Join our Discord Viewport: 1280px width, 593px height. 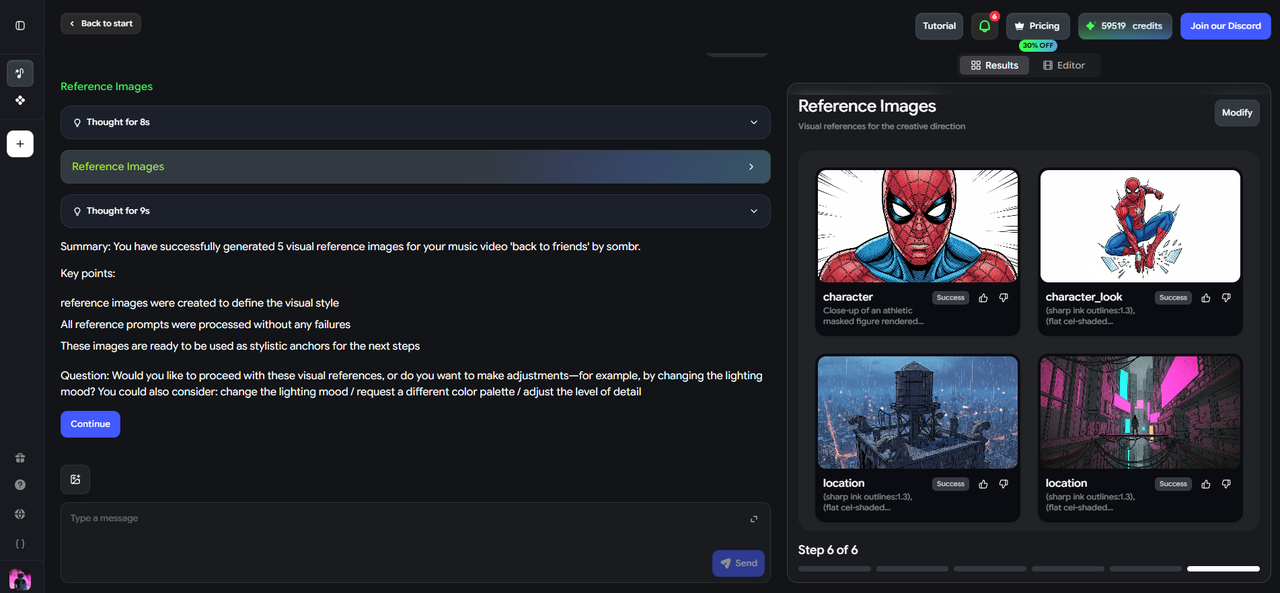pos(1225,26)
